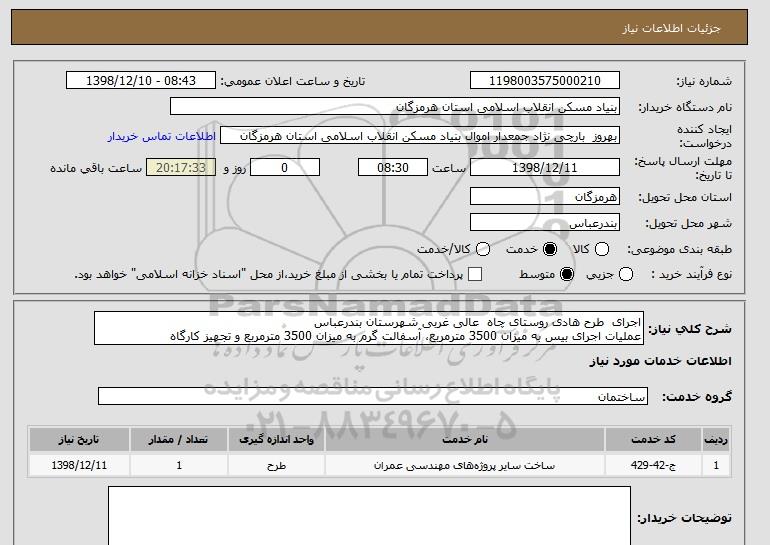The width and height of the screenshot is (770, 545).
Task: Open اطلاعات تماس خریدار link
Action: pyautogui.click(x=162, y=136)
